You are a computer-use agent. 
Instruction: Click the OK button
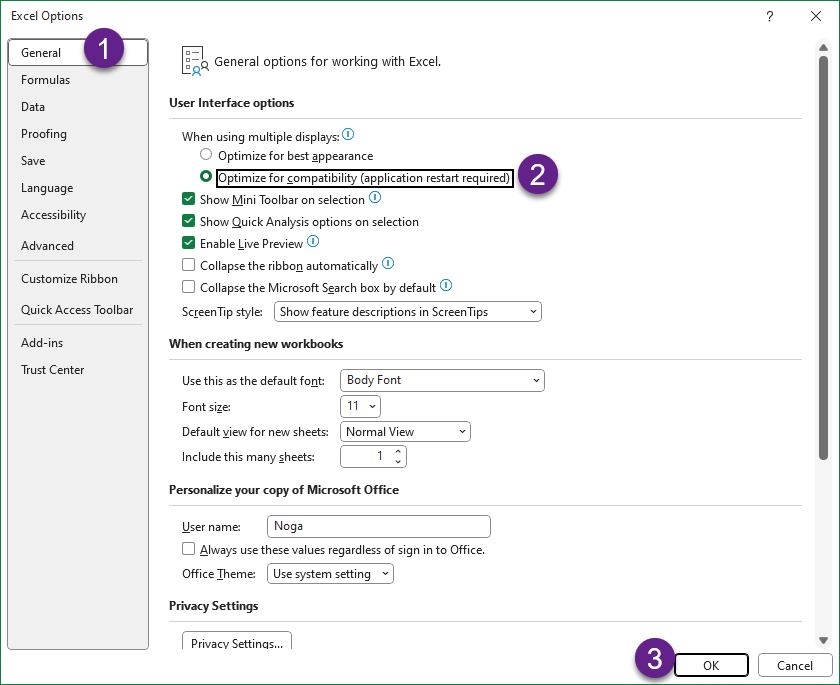(x=711, y=666)
